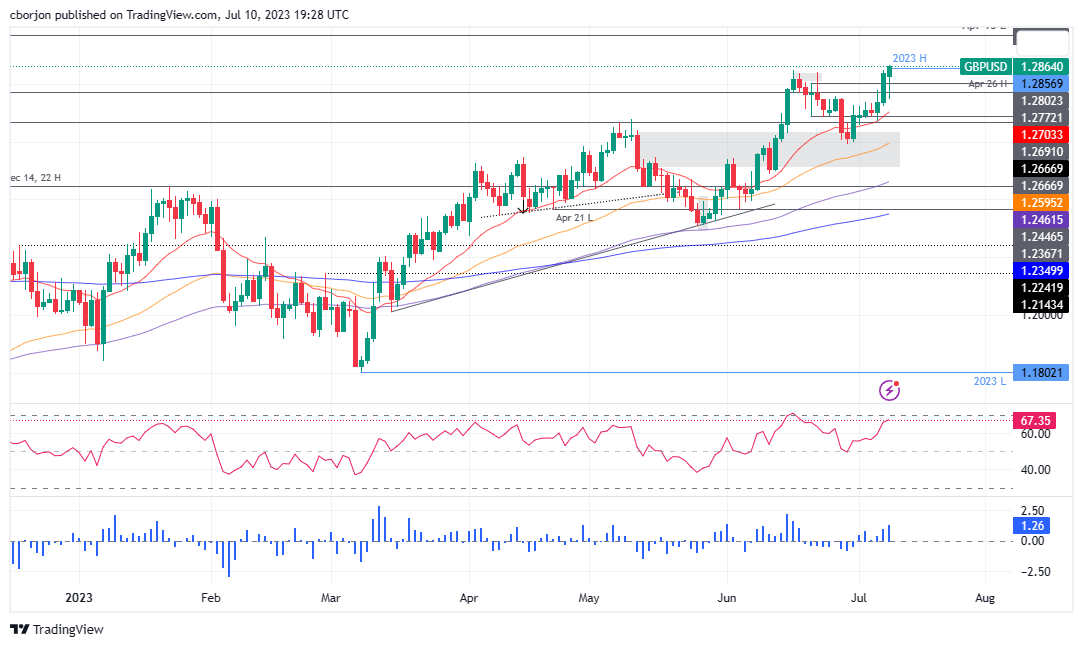This screenshot has width=1083, height=647.
Task: Toggle the 2023 L low level line
Action: 989,383
